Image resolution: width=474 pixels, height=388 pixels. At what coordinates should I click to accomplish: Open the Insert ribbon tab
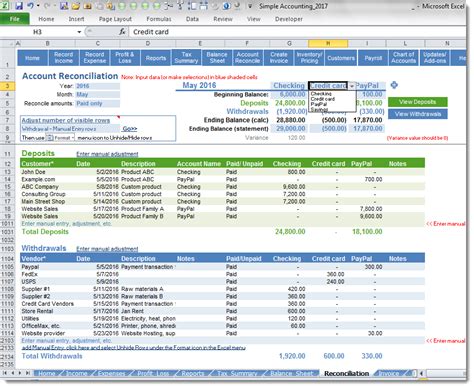[76, 19]
